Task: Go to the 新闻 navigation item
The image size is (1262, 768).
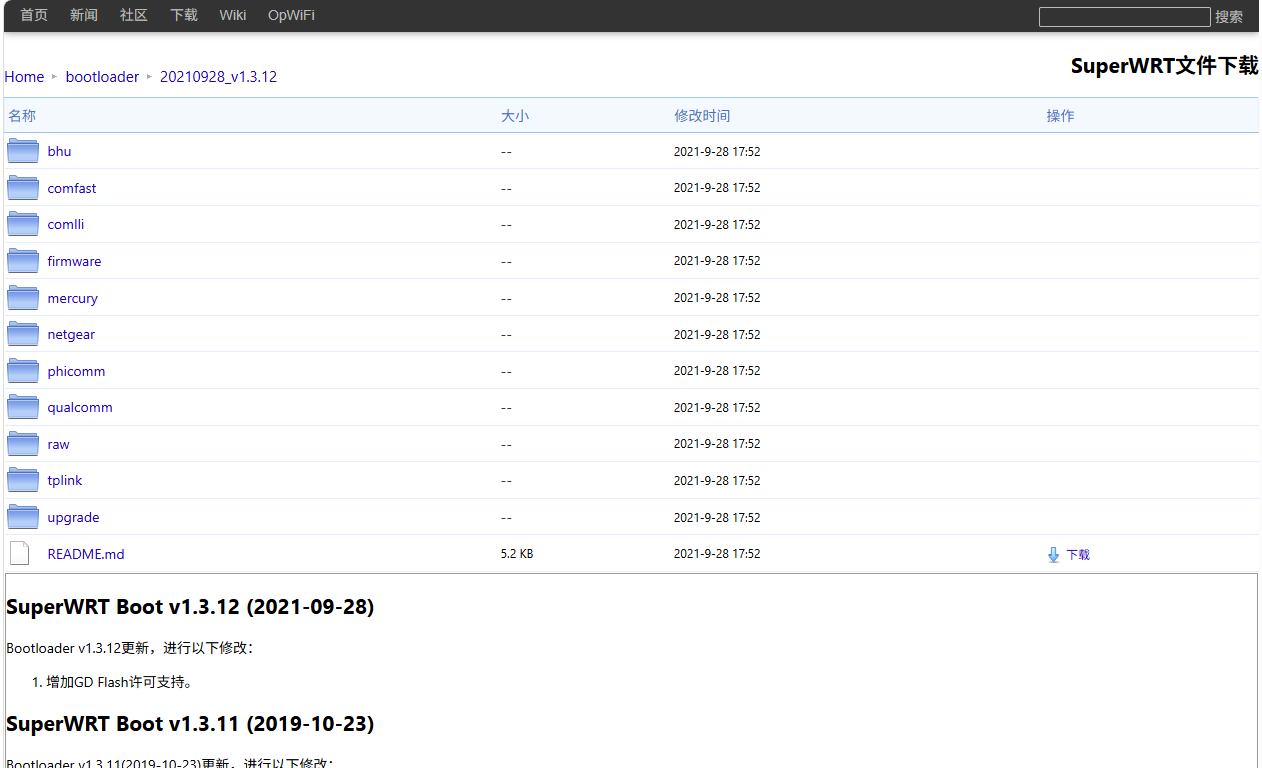Action: click(x=84, y=15)
